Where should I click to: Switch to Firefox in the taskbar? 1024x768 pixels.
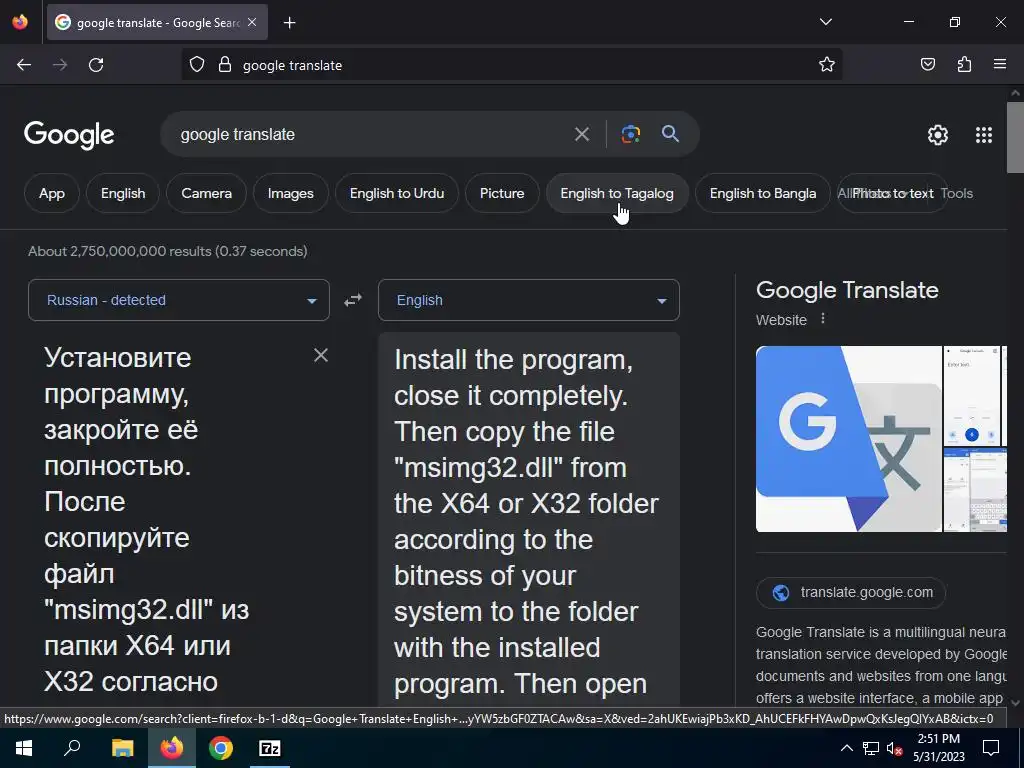[x=172, y=748]
